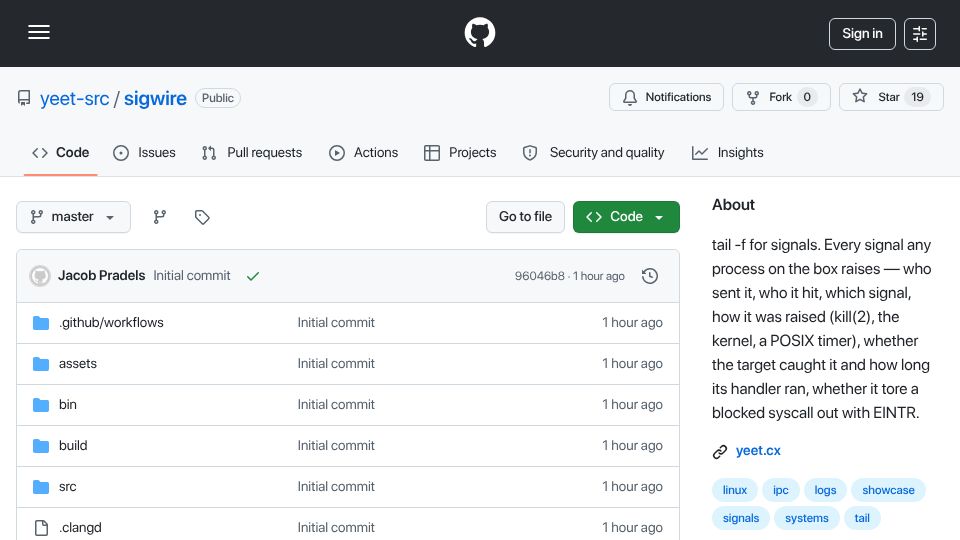This screenshot has height=540, width=960.
Task: Open the .clangd file
Action: [80, 528]
